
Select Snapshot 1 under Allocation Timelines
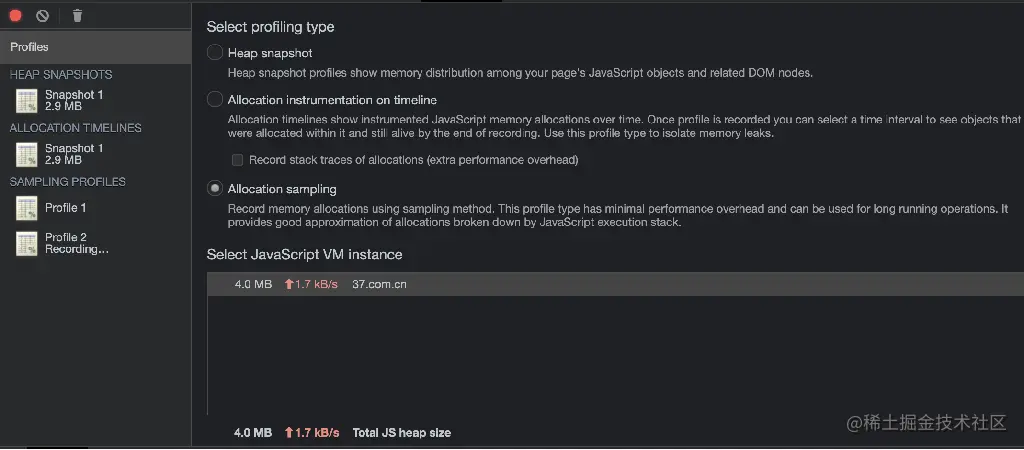pyautogui.click(x=74, y=154)
